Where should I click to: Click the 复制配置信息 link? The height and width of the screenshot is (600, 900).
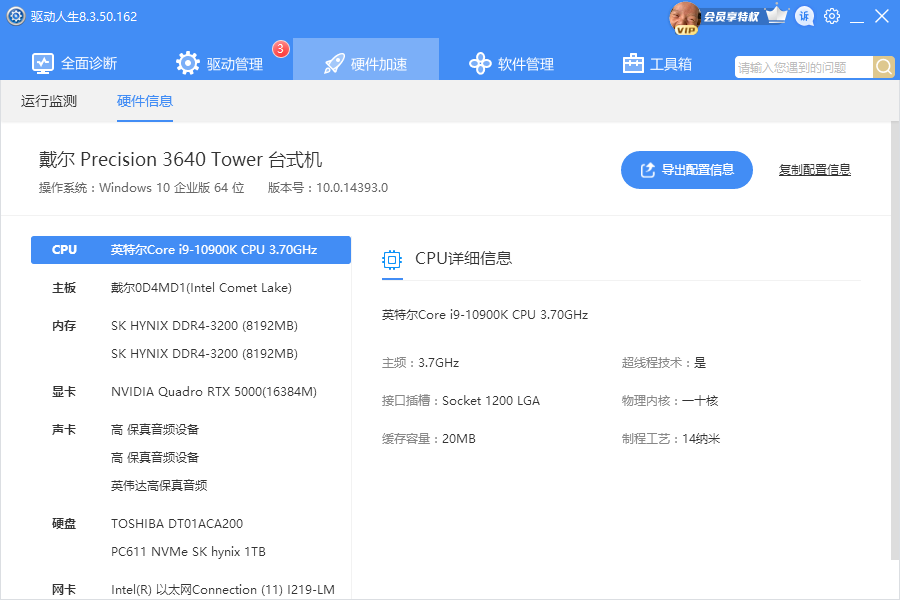coord(814,170)
